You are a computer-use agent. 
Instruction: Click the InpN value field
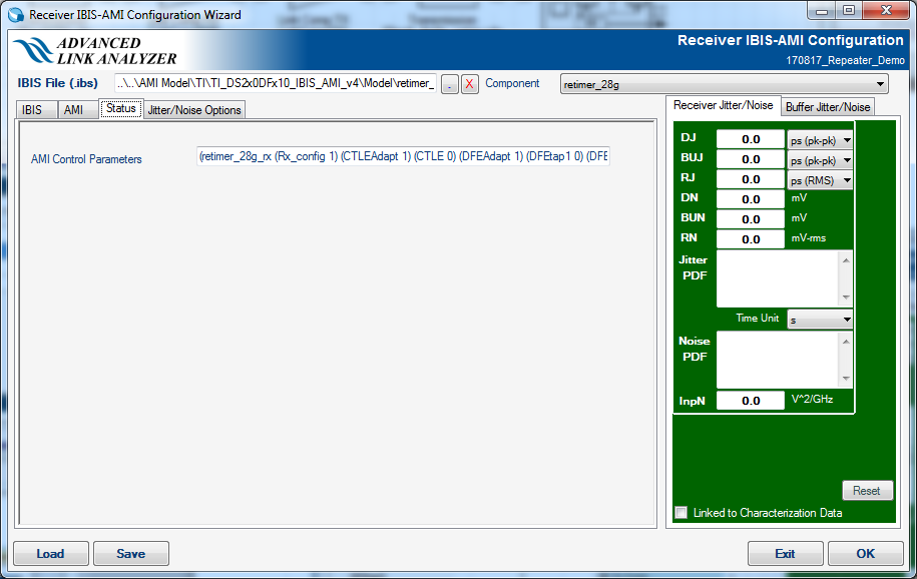click(750, 401)
